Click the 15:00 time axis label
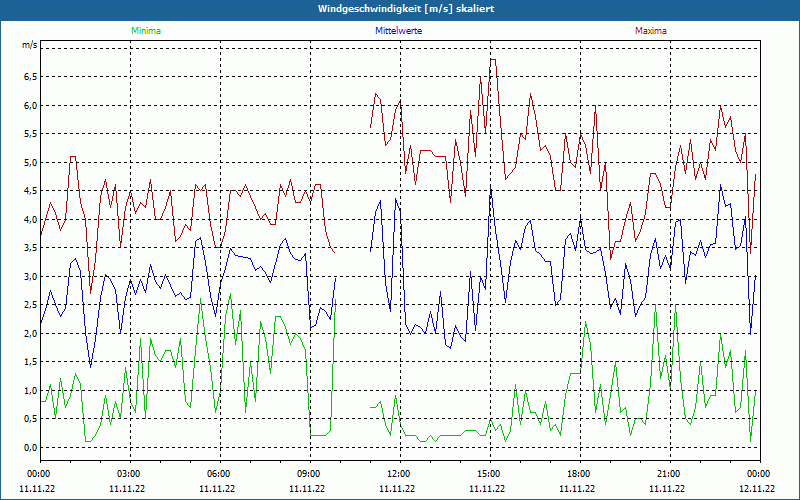This screenshot has width=800, height=500. pyautogui.click(x=490, y=474)
